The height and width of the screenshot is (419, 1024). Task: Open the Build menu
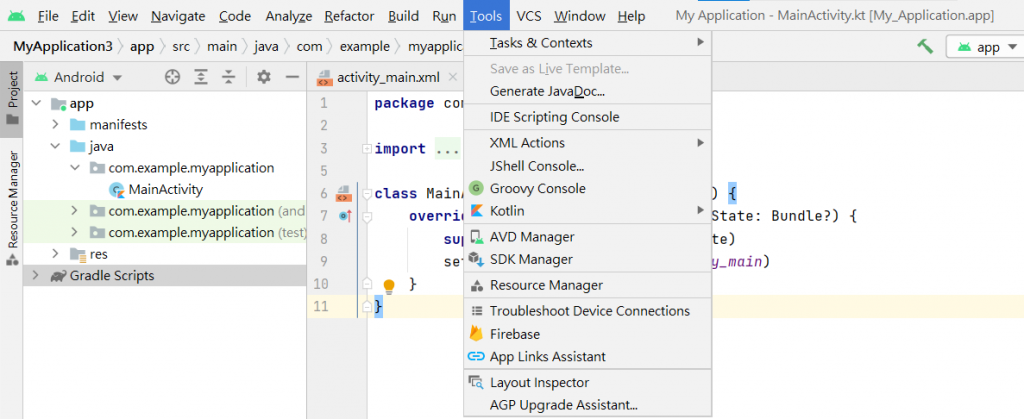coord(404,16)
